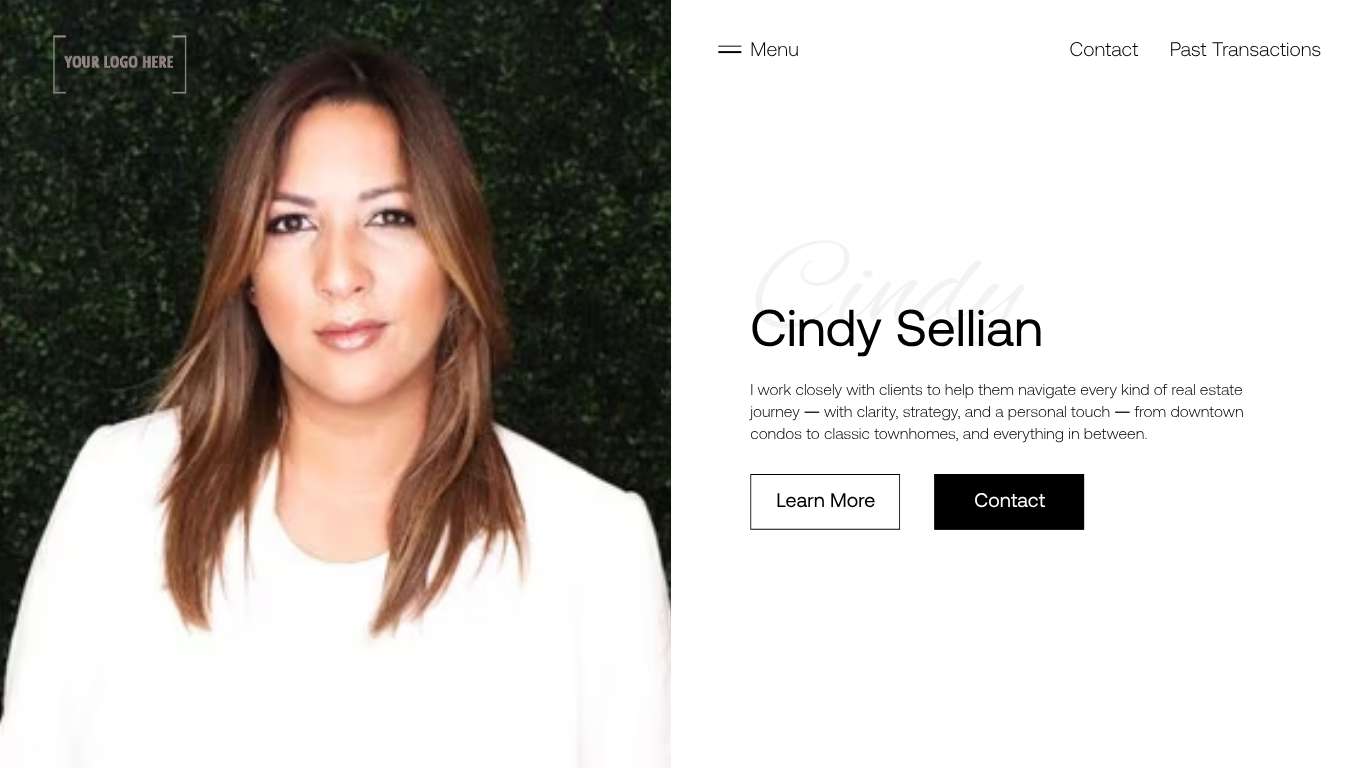Click the Menu label in header
The image size is (1366, 768).
774,50
